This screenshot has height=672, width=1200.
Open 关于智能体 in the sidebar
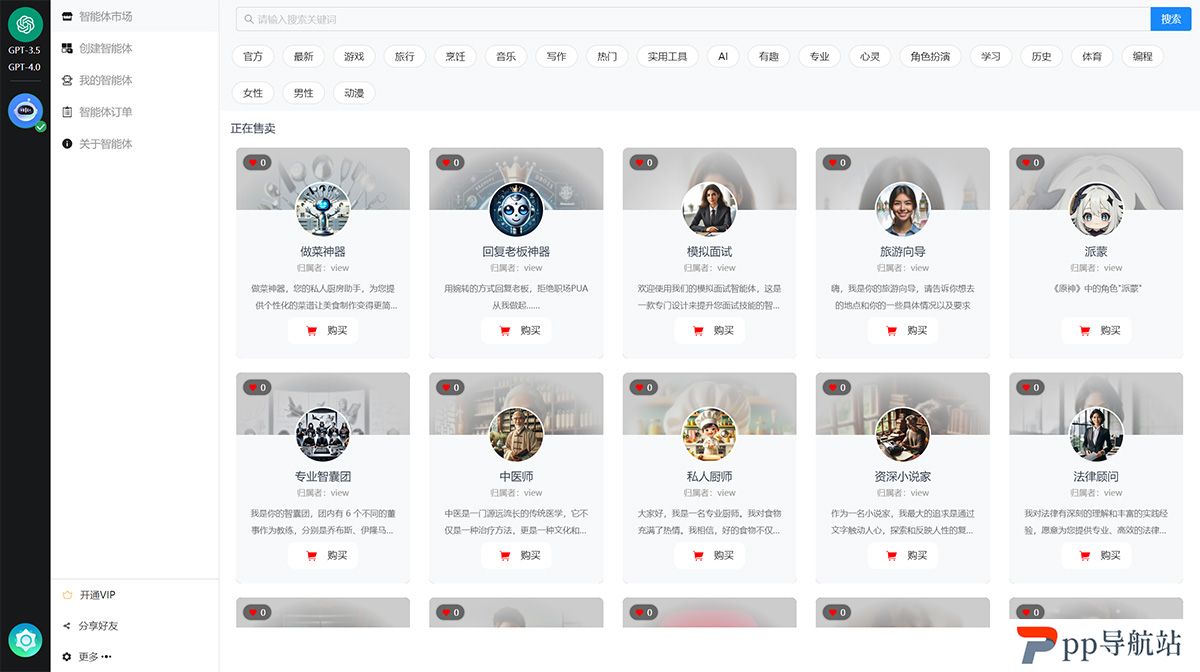135,144
